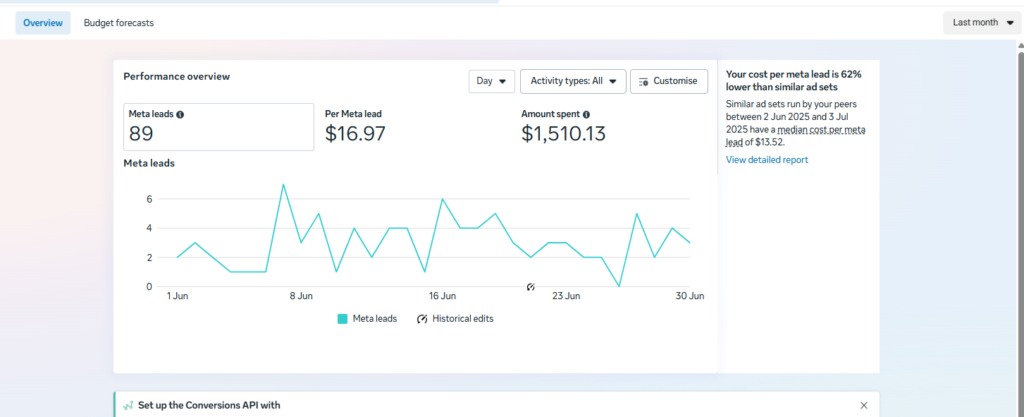Click the info icon beside Amount spent
Screen dimensions: 1024x417
click(x=586, y=114)
